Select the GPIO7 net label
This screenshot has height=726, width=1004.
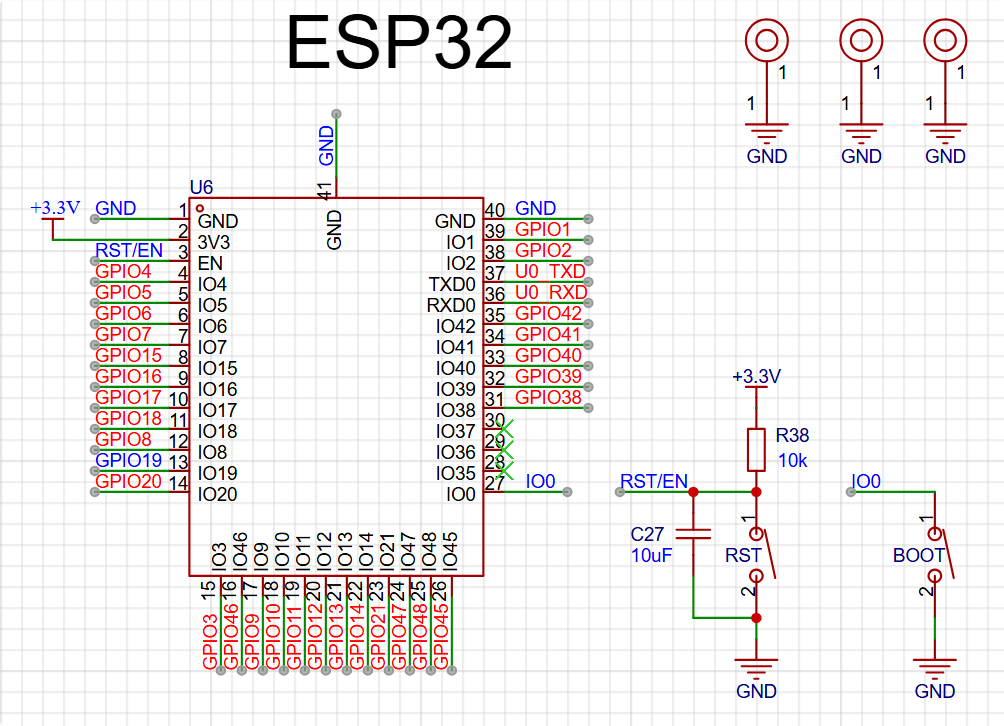123,334
